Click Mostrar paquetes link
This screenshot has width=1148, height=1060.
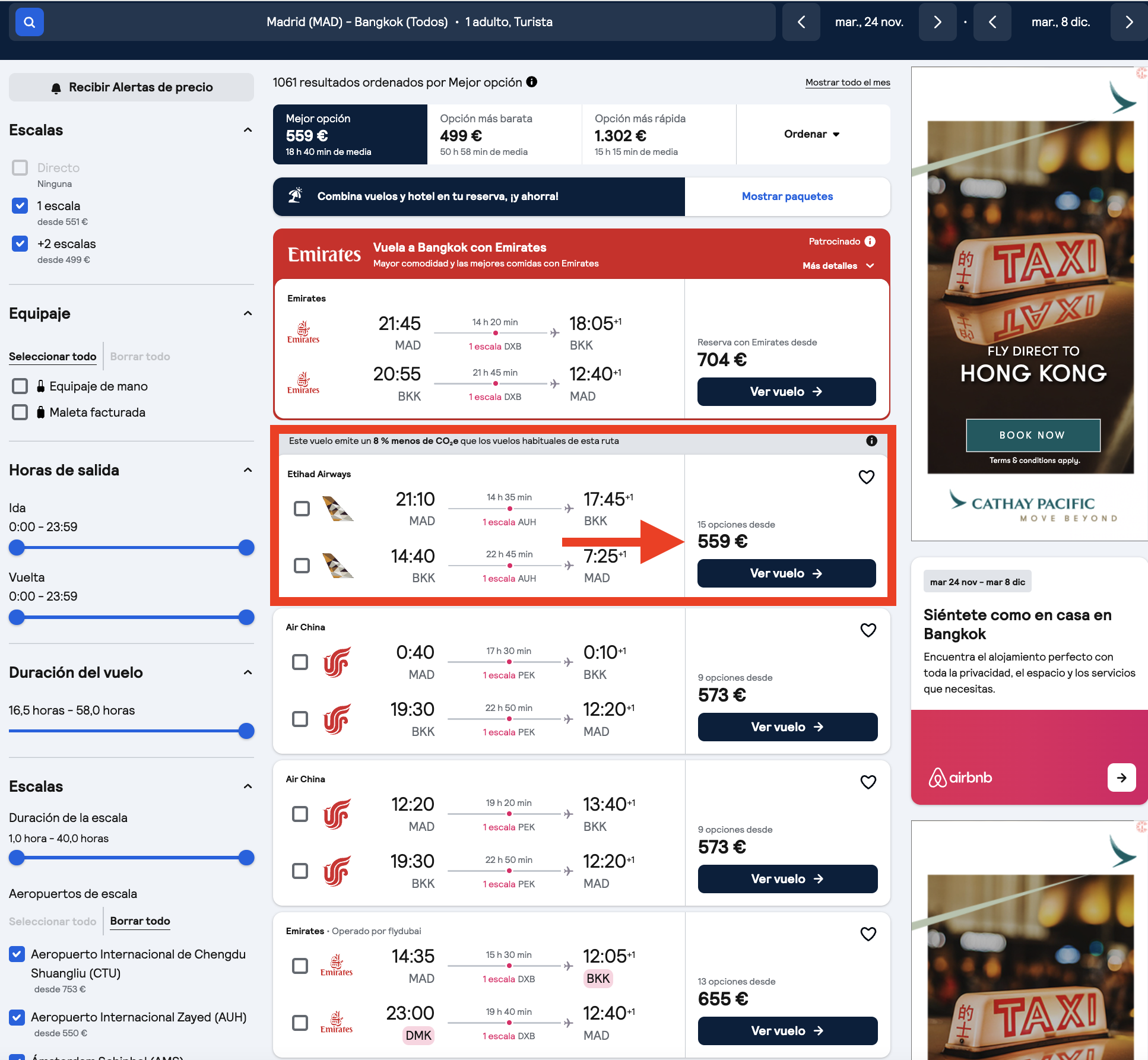coord(787,196)
